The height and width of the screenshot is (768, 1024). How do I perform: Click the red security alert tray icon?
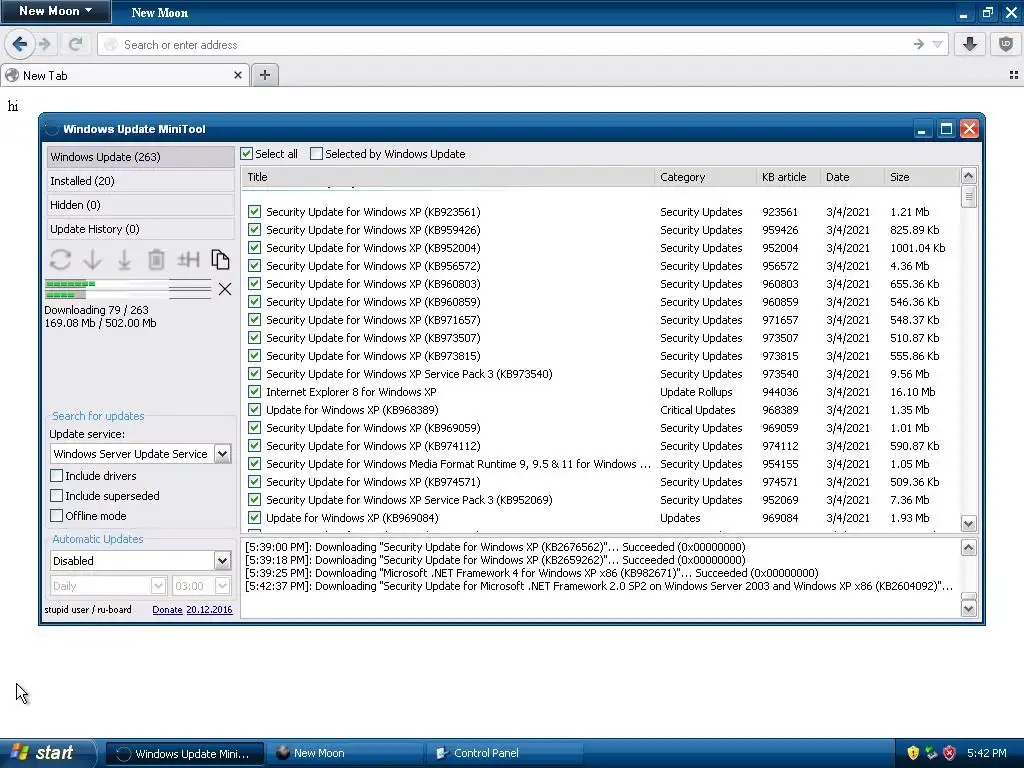[x=950, y=753]
